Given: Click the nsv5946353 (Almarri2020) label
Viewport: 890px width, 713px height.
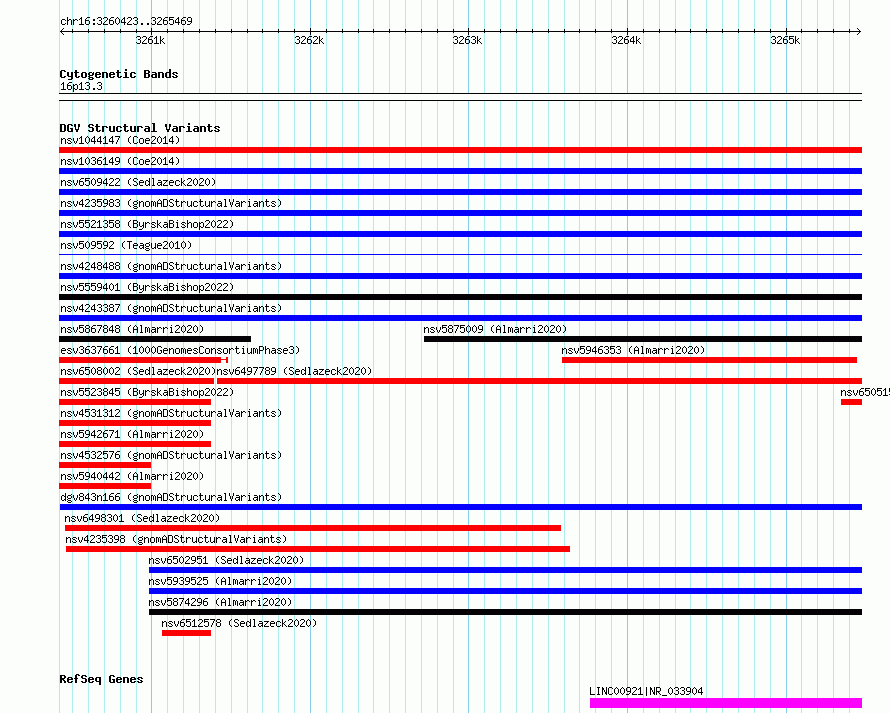Looking at the screenshot, I should (633, 350).
